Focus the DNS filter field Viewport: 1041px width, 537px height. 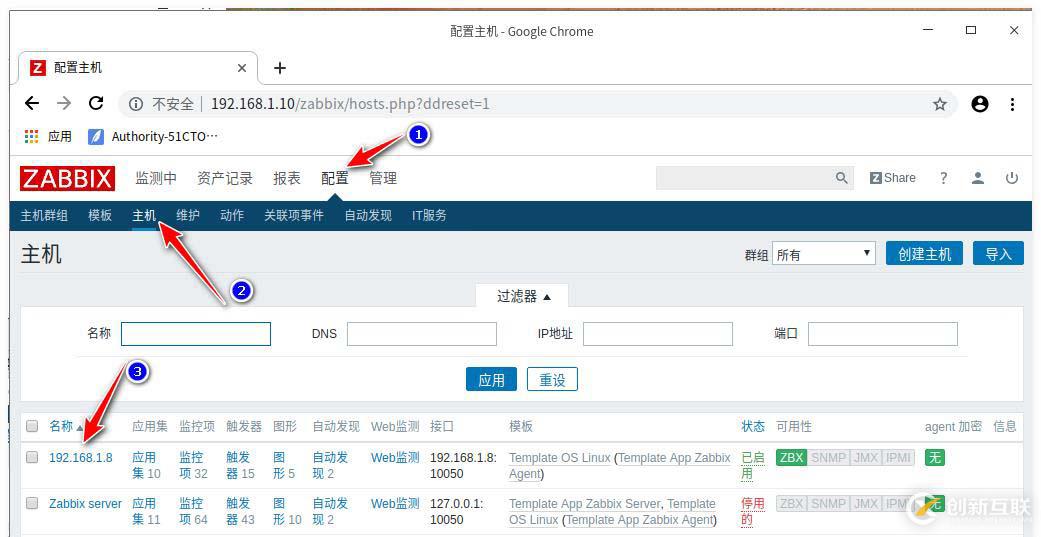[422, 334]
